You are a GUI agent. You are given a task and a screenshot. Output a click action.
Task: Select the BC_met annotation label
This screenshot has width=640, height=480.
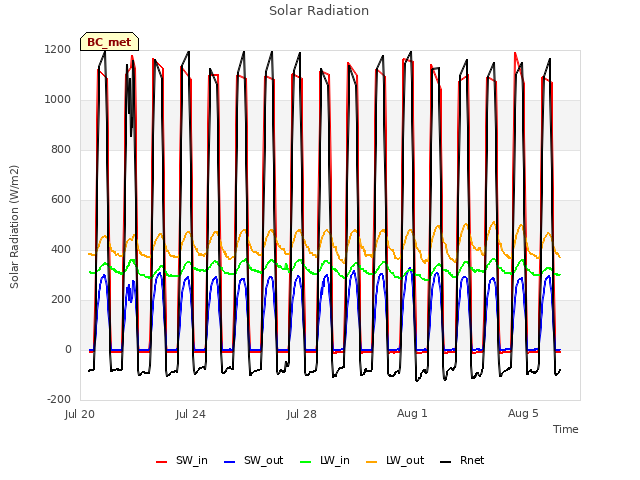coord(109,42)
